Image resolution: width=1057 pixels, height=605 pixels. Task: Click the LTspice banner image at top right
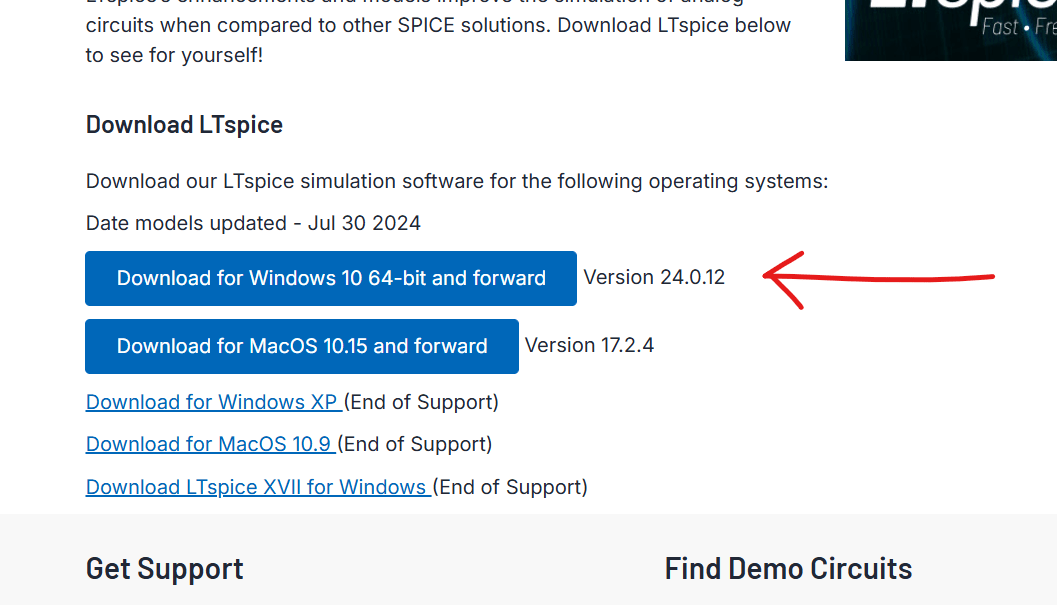(950, 30)
